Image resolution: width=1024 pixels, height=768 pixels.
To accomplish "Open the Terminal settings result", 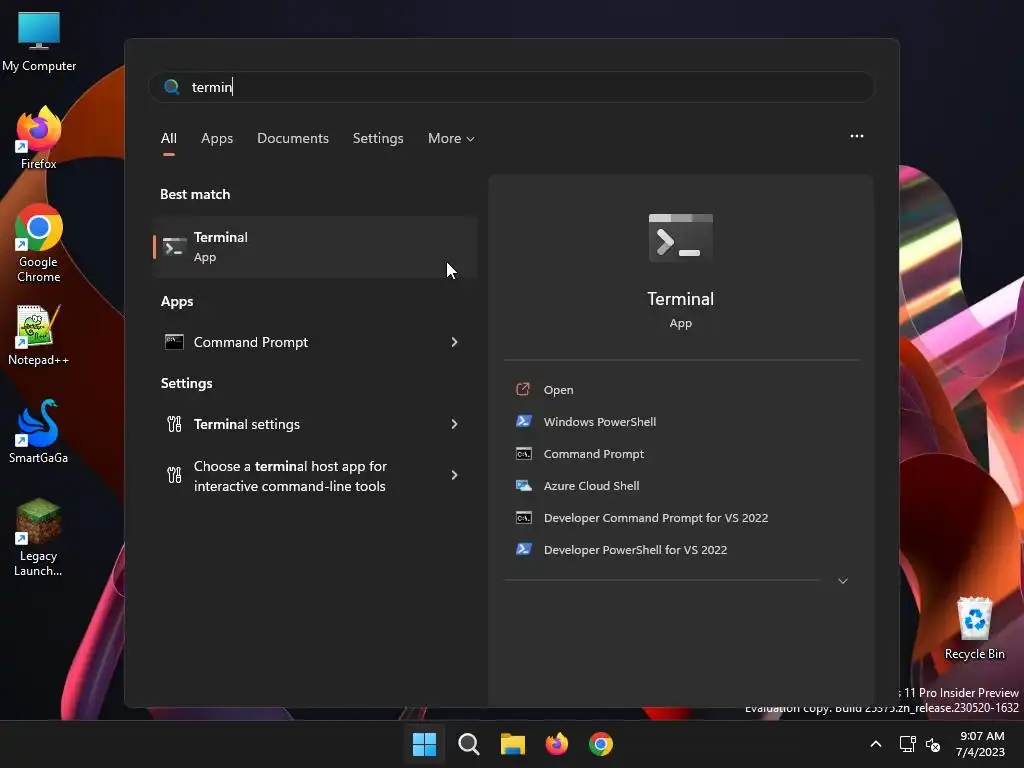I will coord(315,424).
